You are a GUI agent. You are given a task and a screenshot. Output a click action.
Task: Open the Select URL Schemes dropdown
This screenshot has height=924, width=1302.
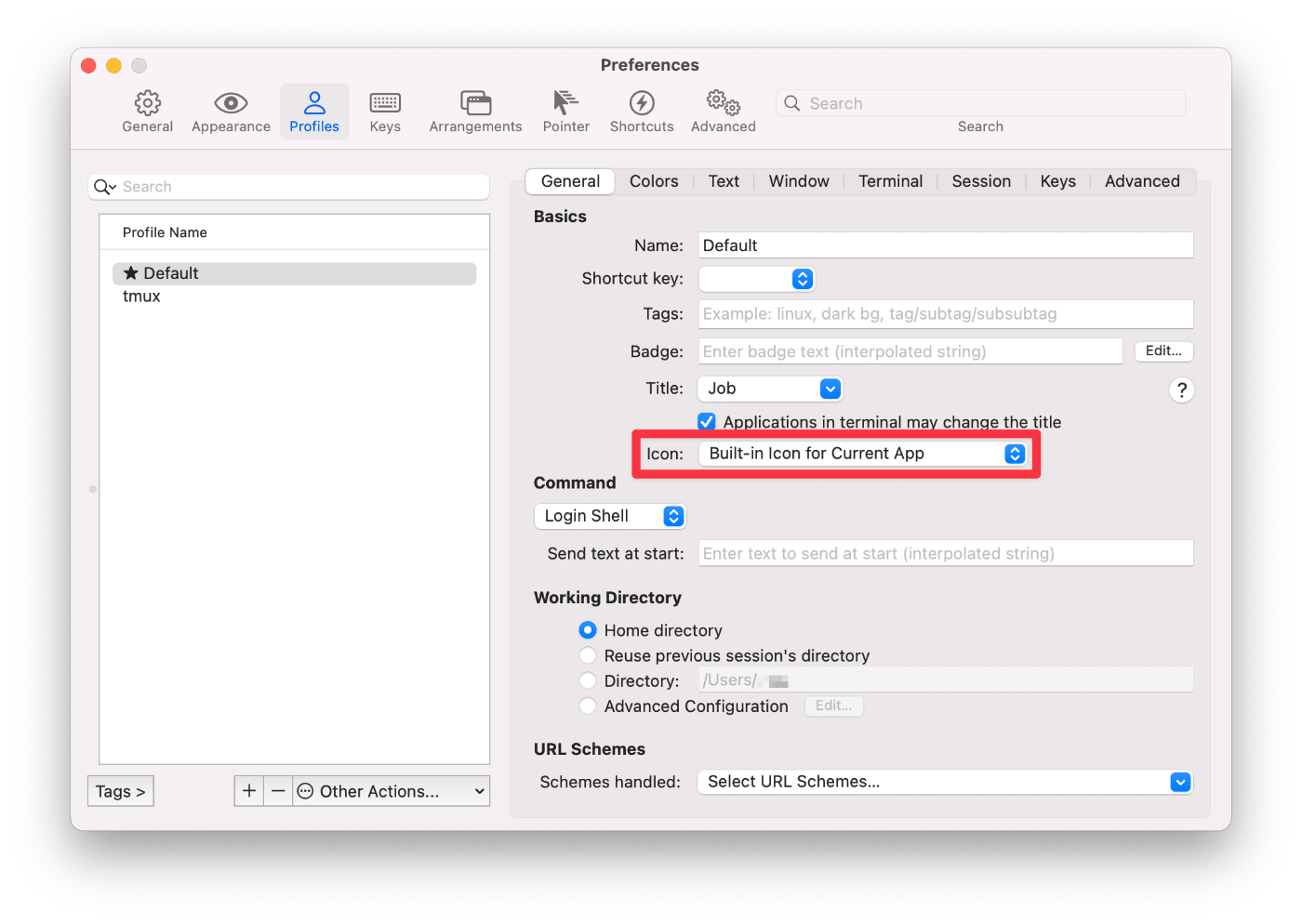[x=945, y=782]
